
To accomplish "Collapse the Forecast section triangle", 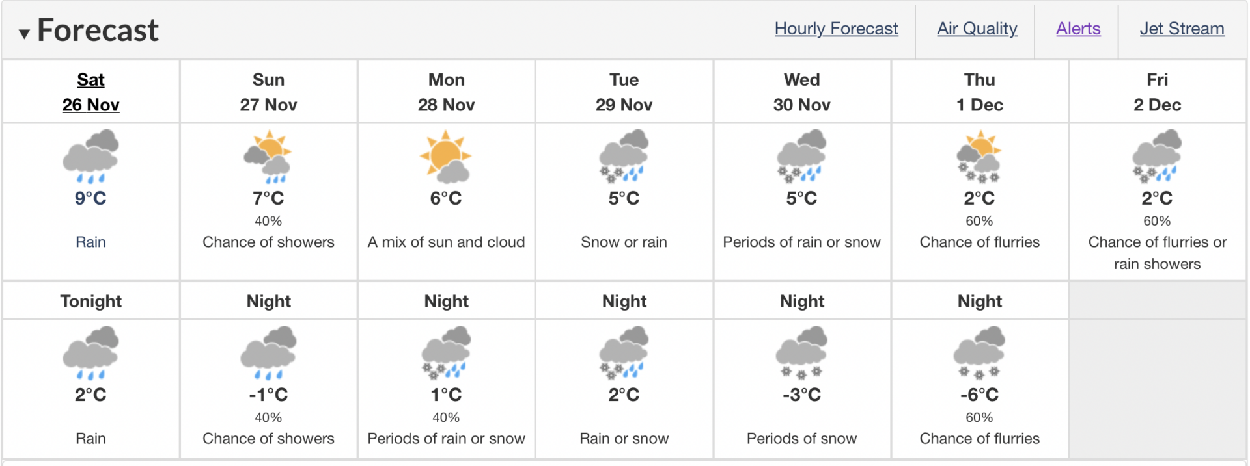I will [24, 33].
